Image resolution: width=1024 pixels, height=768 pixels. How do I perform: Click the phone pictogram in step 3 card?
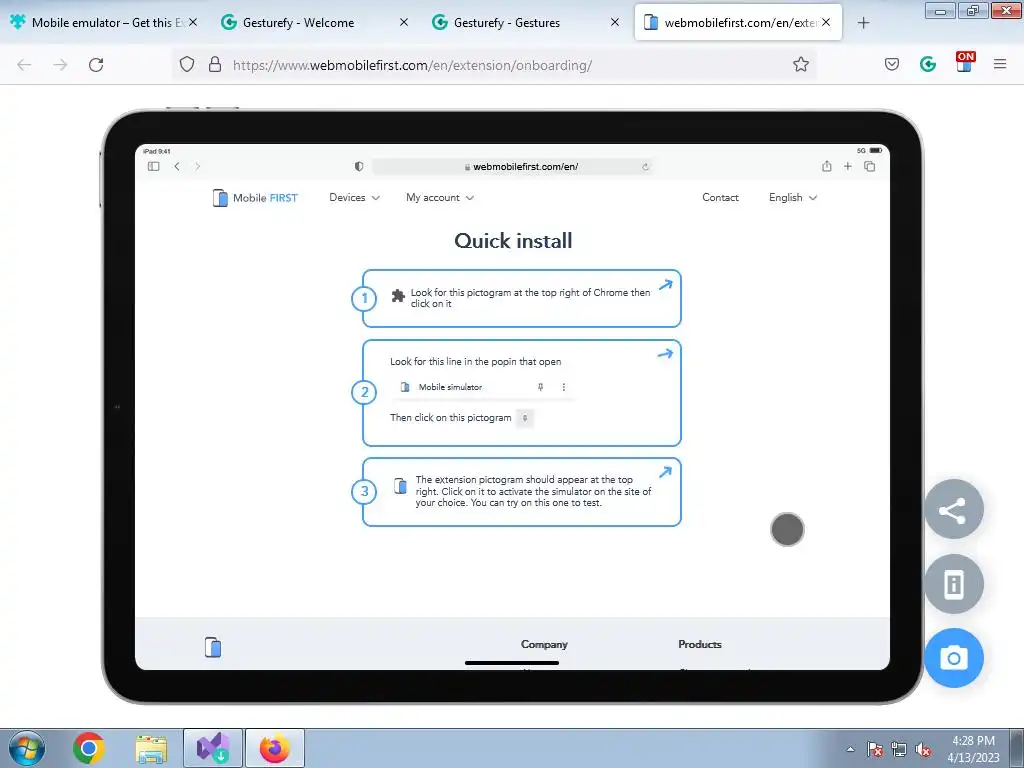coord(401,486)
